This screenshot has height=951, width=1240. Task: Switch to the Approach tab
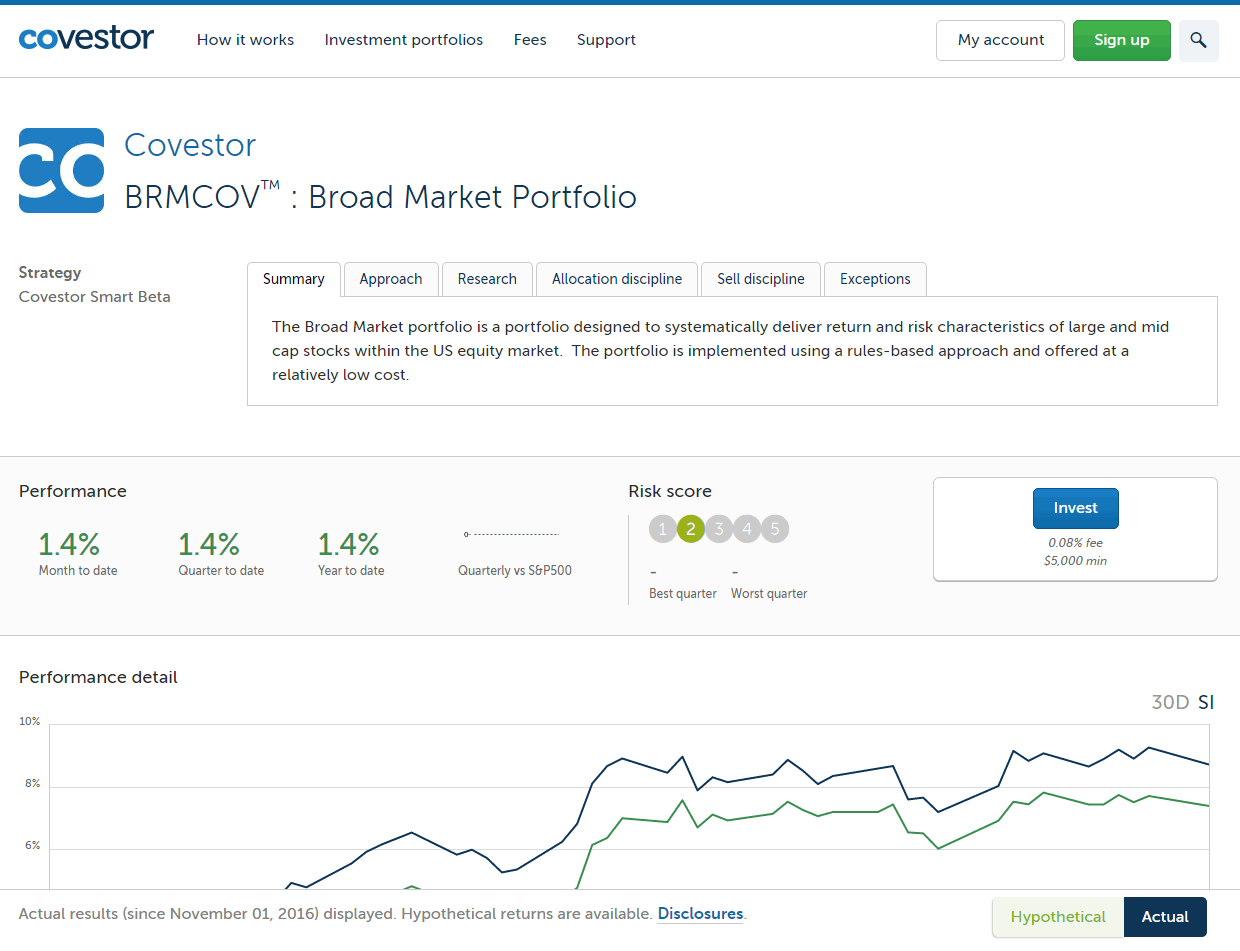pyautogui.click(x=391, y=279)
